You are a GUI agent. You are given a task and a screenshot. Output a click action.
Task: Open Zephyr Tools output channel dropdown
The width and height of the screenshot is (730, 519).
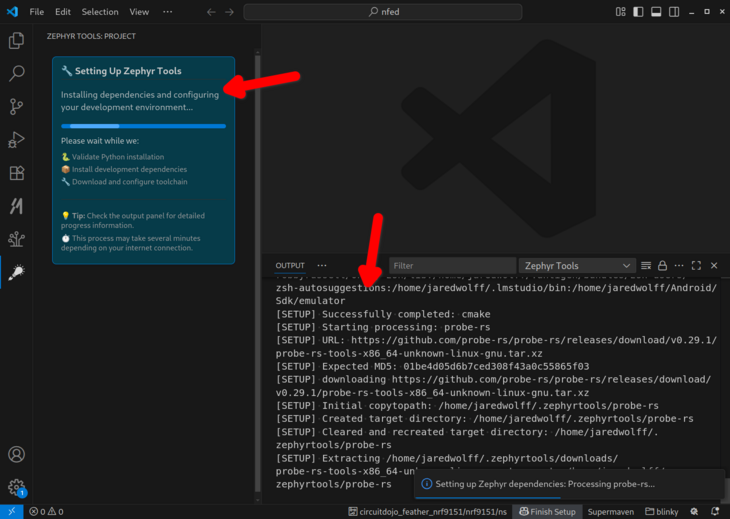577,266
